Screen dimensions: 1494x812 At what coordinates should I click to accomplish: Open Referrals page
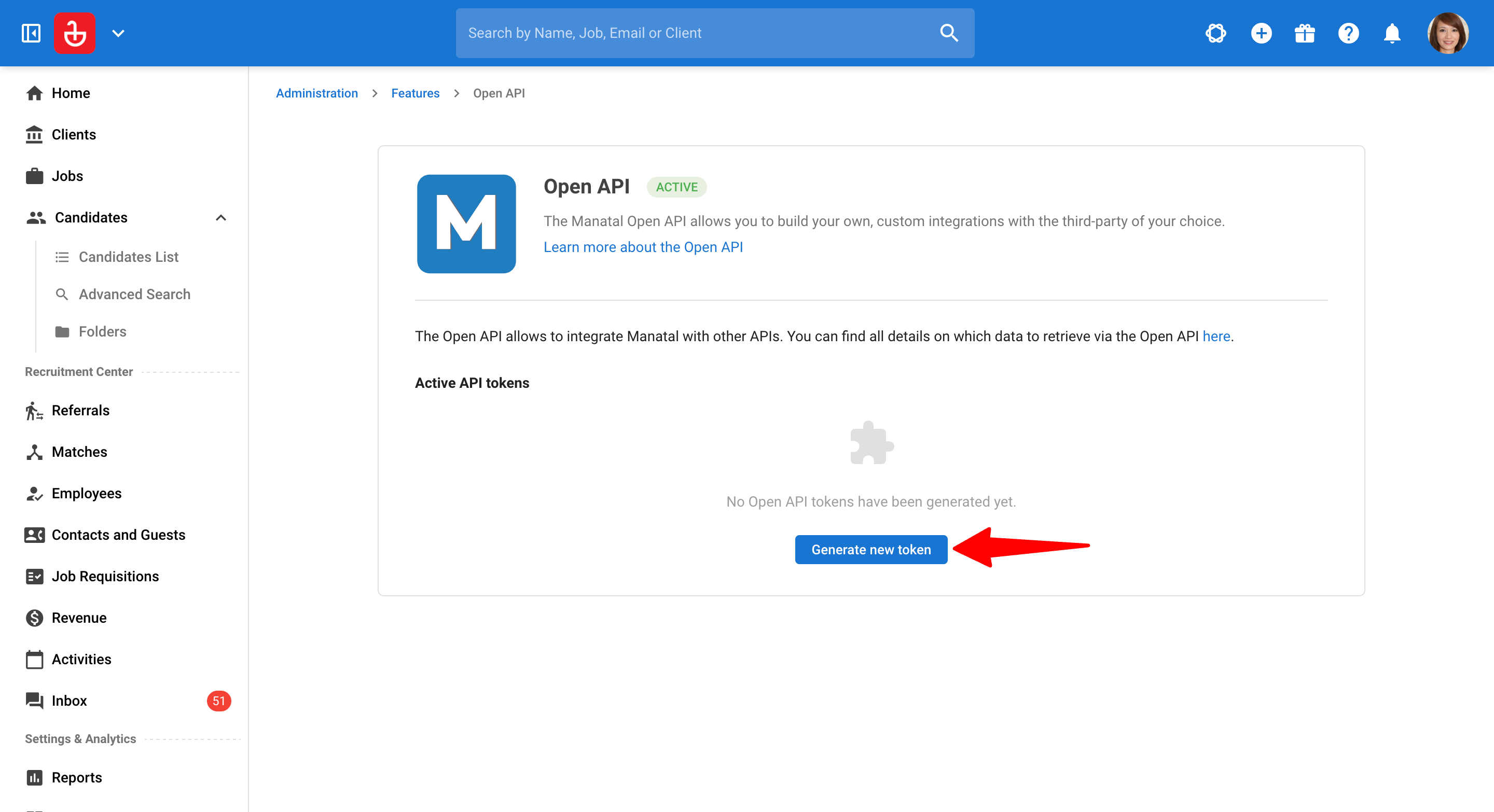(x=124, y=411)
